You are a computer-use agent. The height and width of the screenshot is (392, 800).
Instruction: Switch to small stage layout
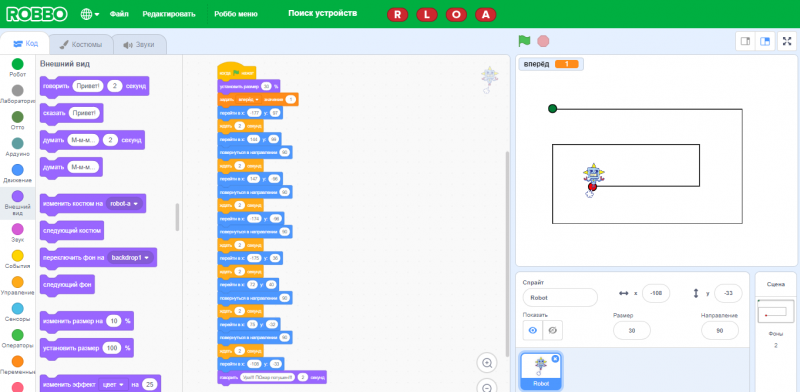coord(745,41)
